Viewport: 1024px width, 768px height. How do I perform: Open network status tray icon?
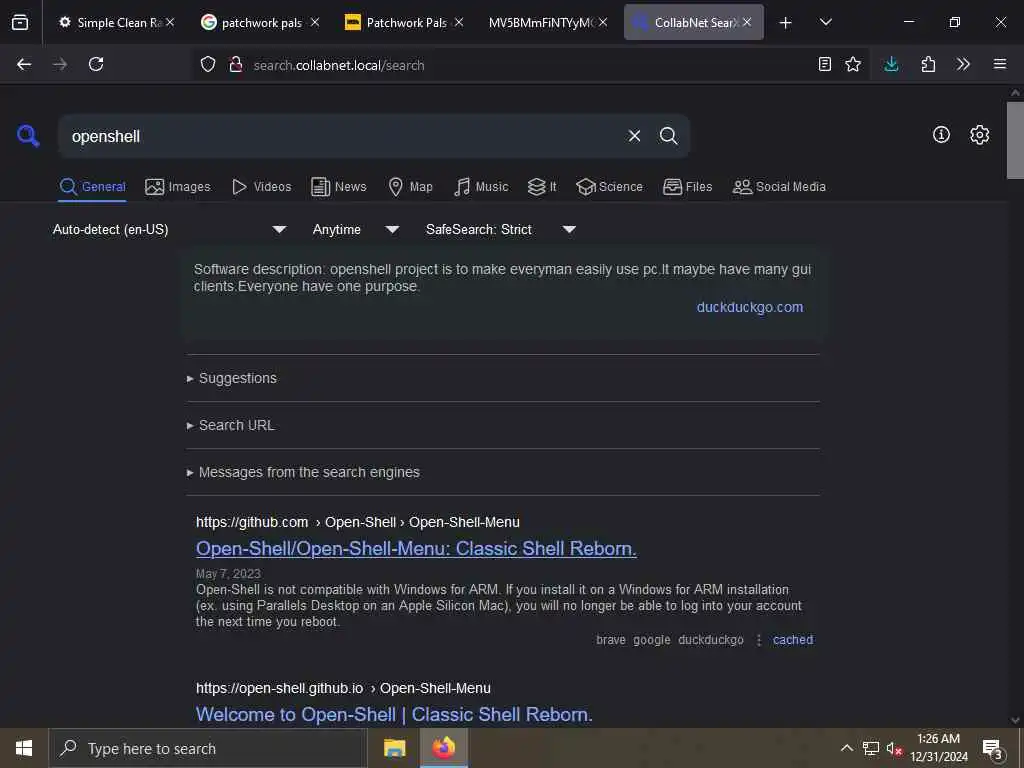pyautogui.click(x=871, y=748)
